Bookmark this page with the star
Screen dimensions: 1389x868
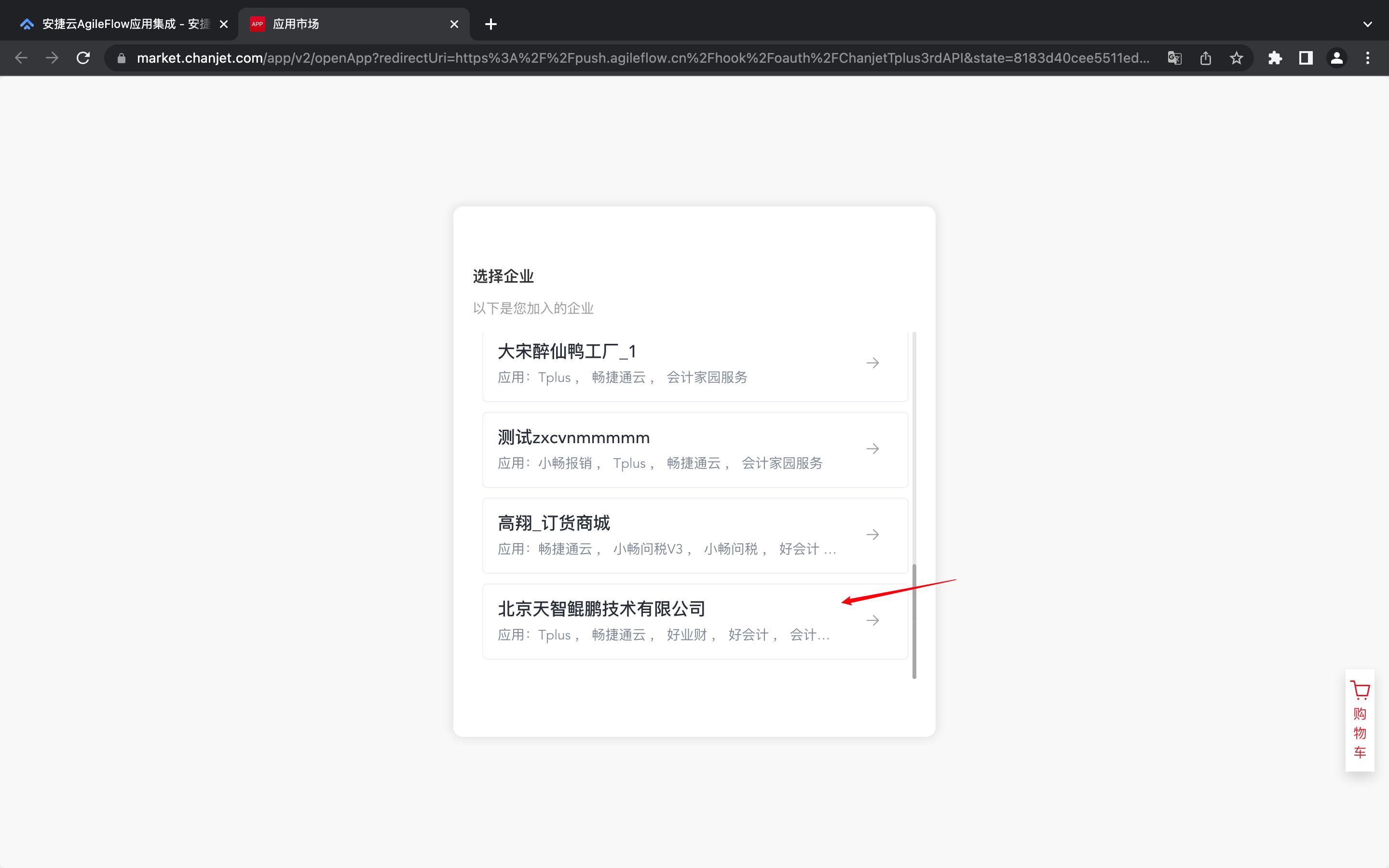coord(1236,57)
